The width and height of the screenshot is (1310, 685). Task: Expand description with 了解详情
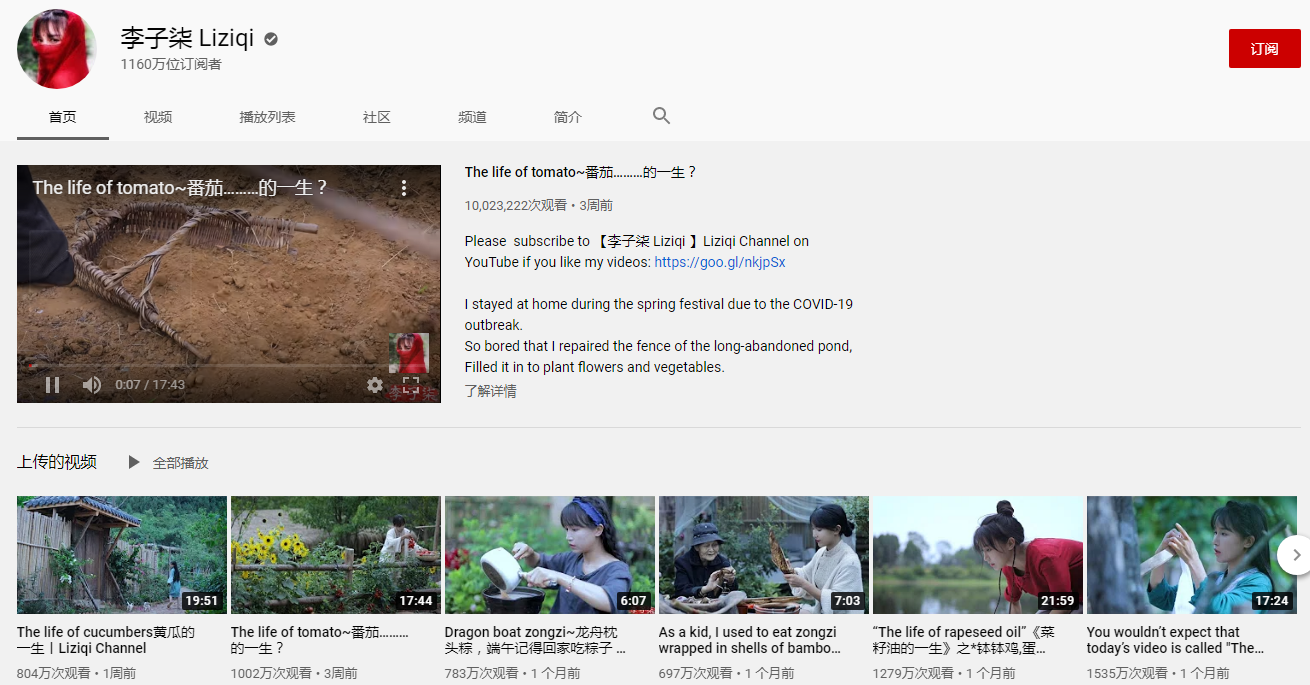point(490,391)
